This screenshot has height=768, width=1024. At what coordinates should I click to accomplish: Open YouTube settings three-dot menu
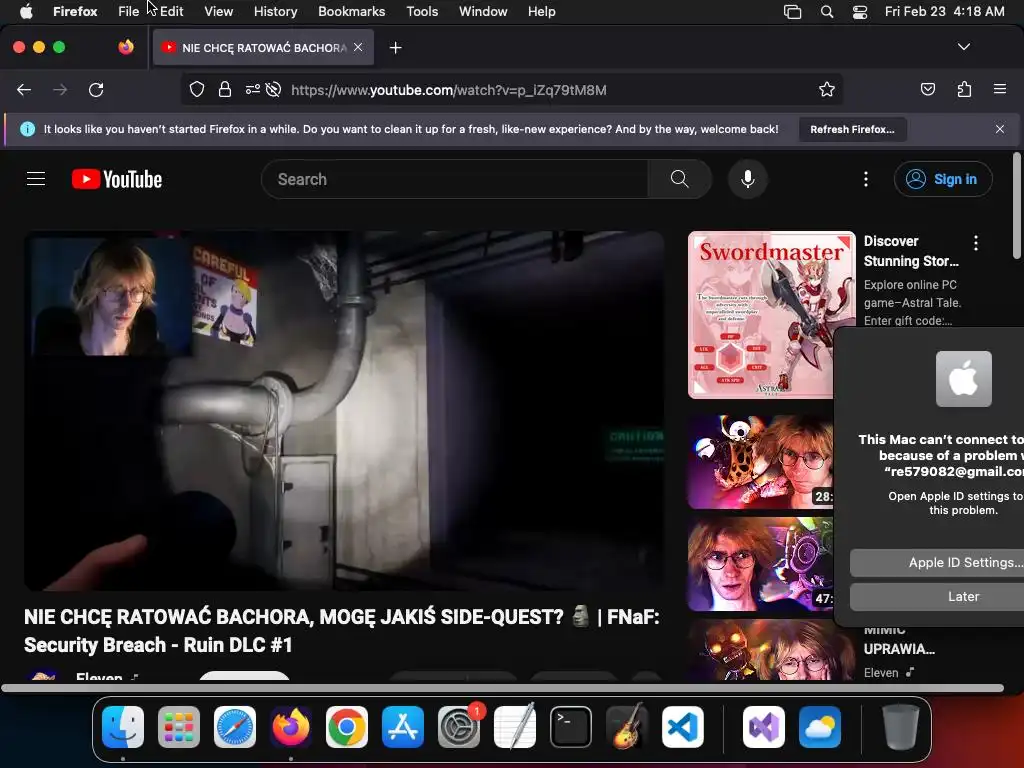(x=866, y=179)
